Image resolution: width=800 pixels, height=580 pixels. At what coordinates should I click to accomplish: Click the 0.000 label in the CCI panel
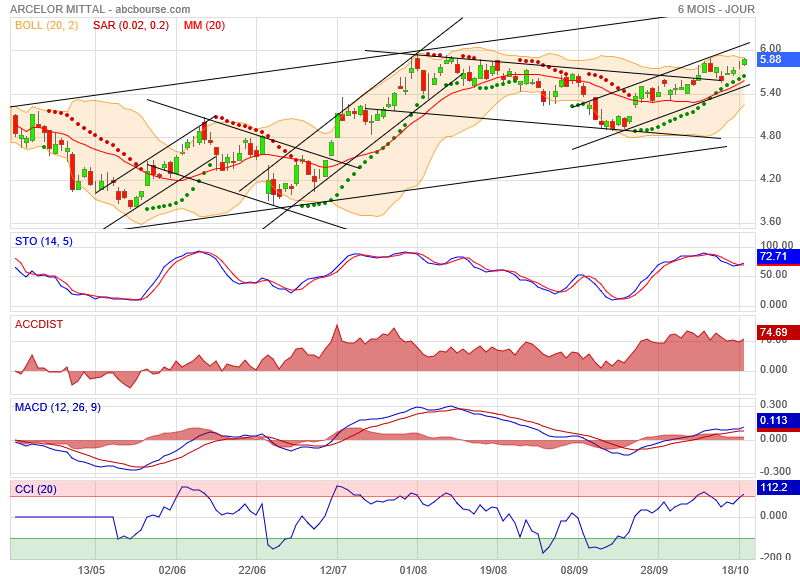pyautogui.click(x=773, y=515)
